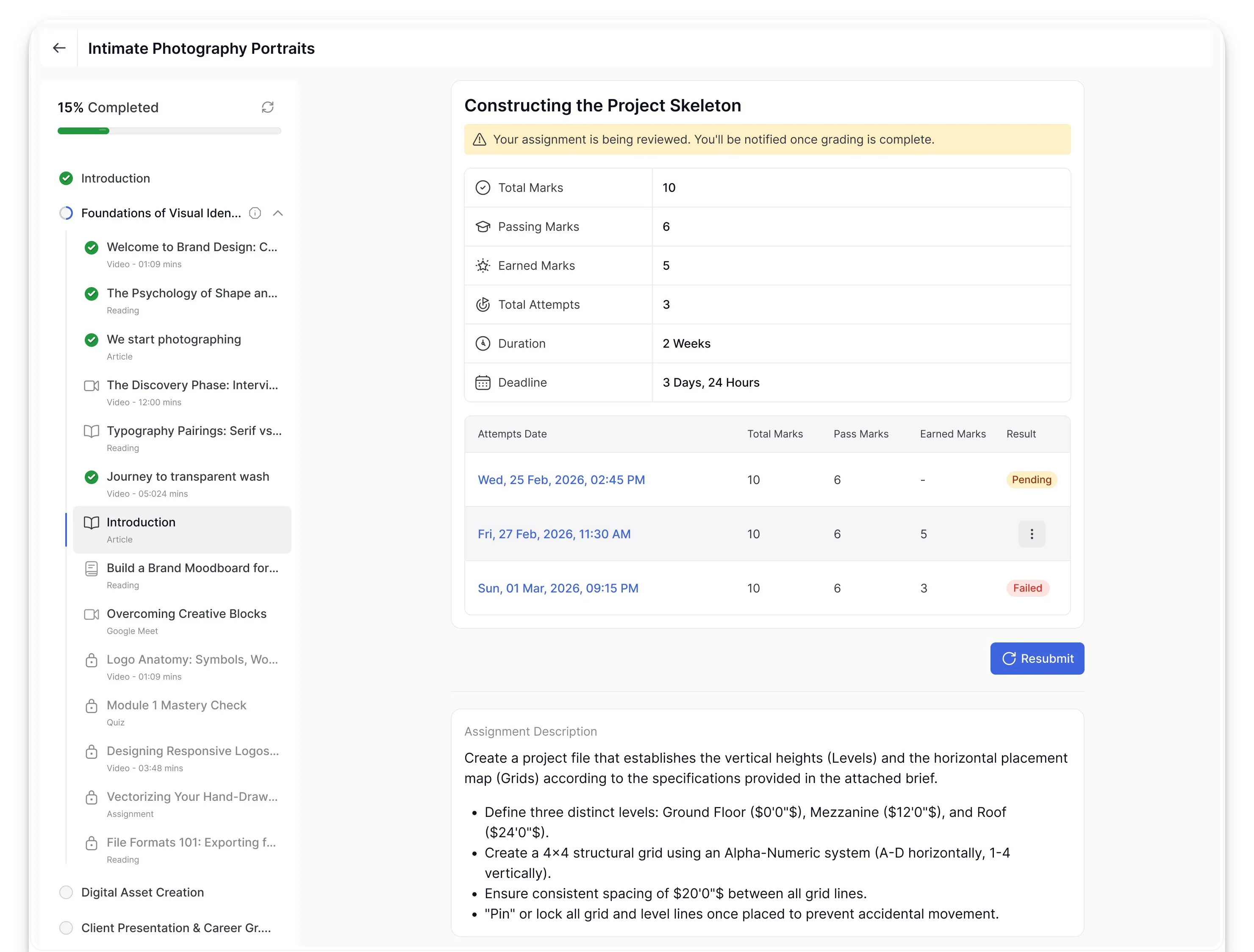Click the lock icon of Designing Responsive Logos
Screen dimensions: 1254x952
(x=91, y=751)
